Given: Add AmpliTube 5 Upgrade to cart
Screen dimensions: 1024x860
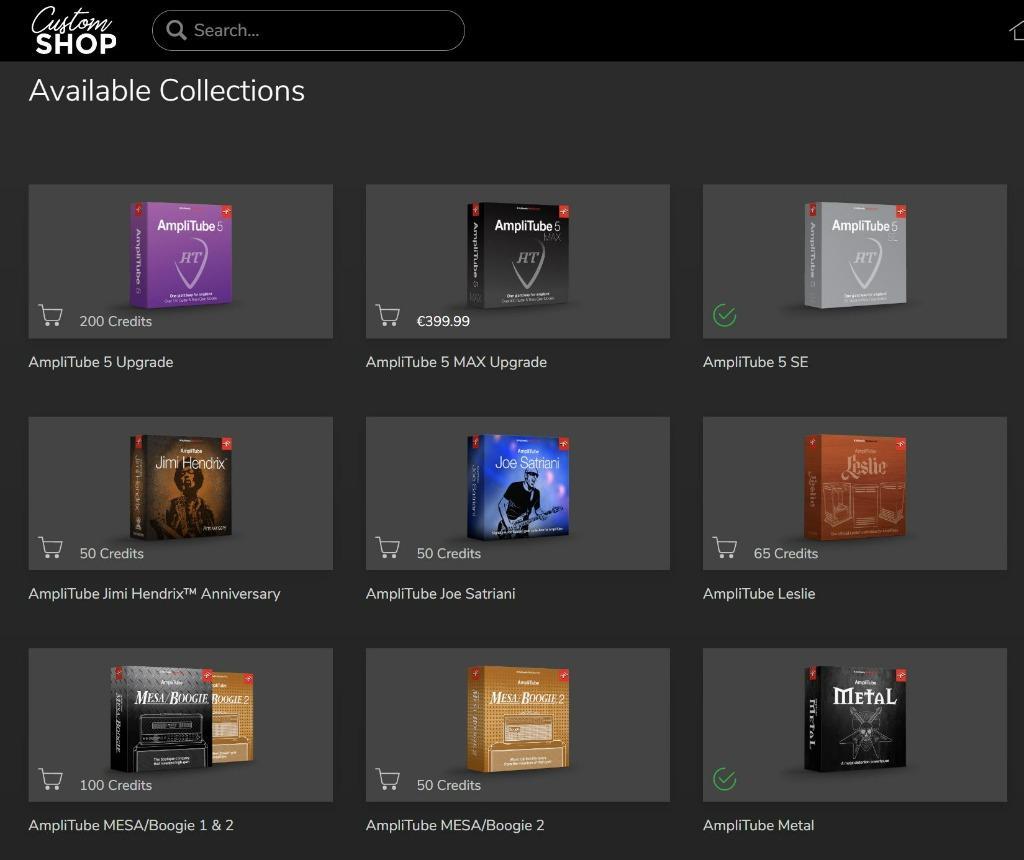Looking at the screenshot, I should [x=51, y=316].
